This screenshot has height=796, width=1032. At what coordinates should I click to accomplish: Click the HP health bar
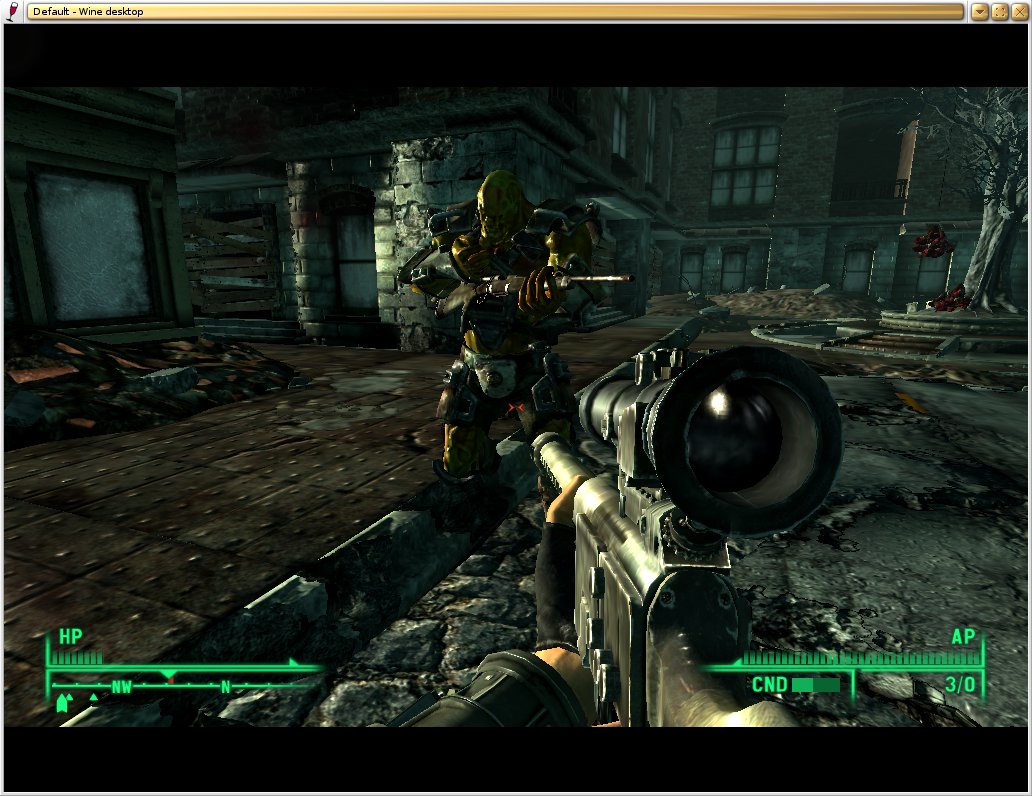[x=77, y=658]
